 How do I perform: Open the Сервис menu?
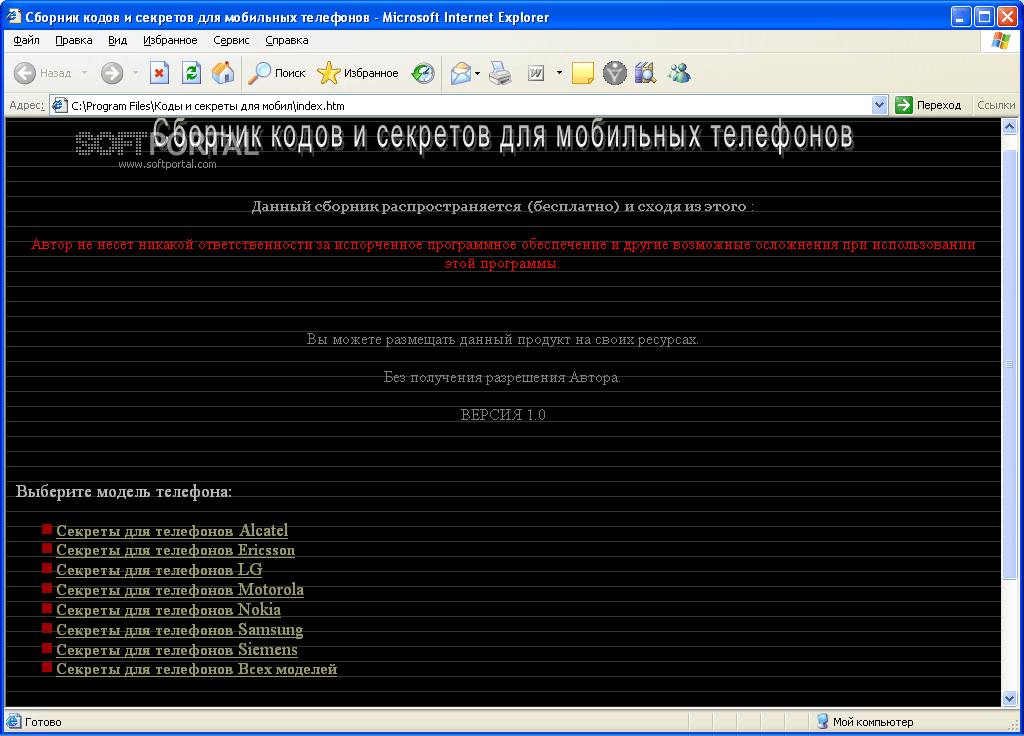click(x=231, y=40)
